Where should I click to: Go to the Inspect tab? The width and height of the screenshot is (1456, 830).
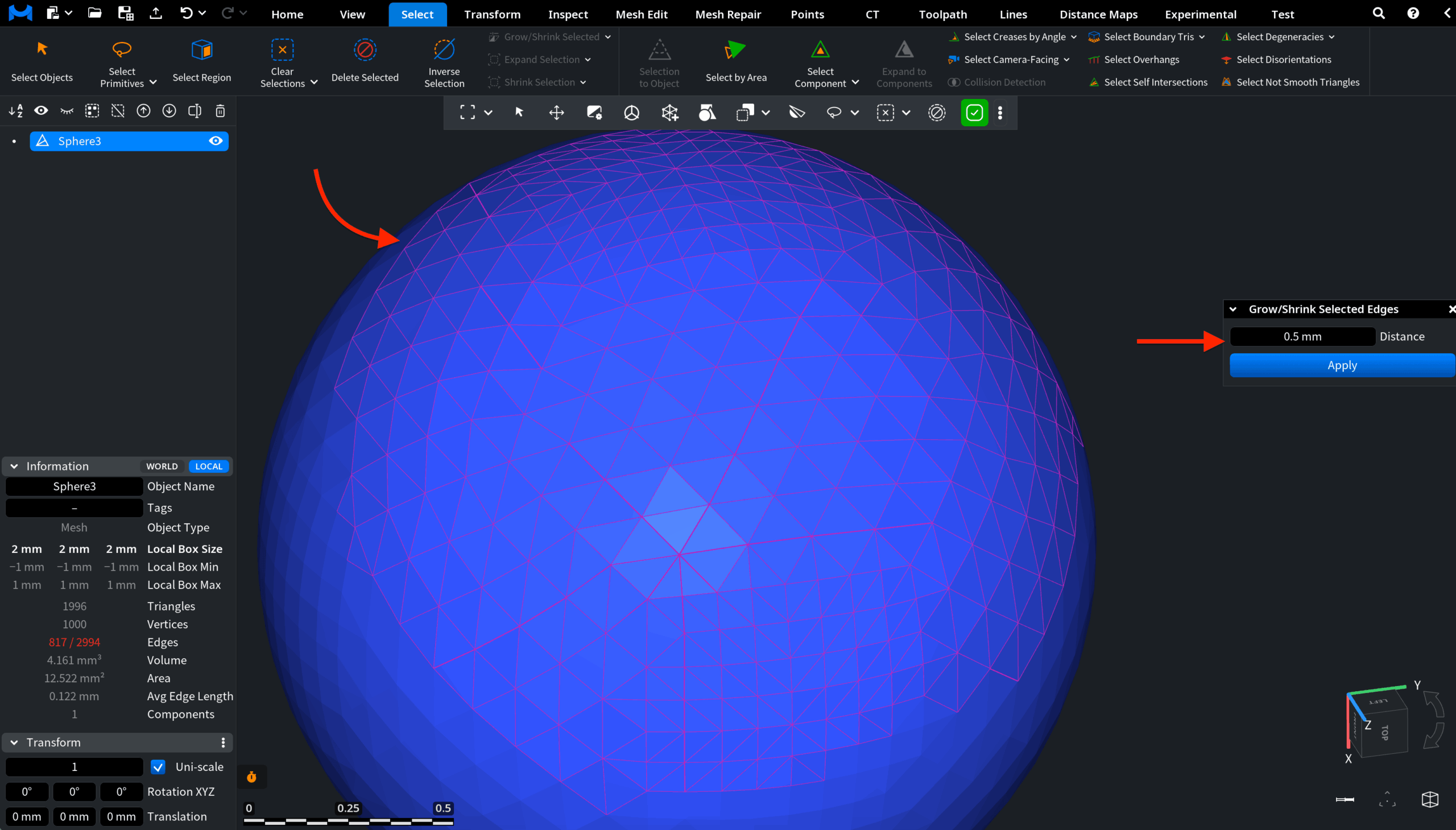[568, 14]
